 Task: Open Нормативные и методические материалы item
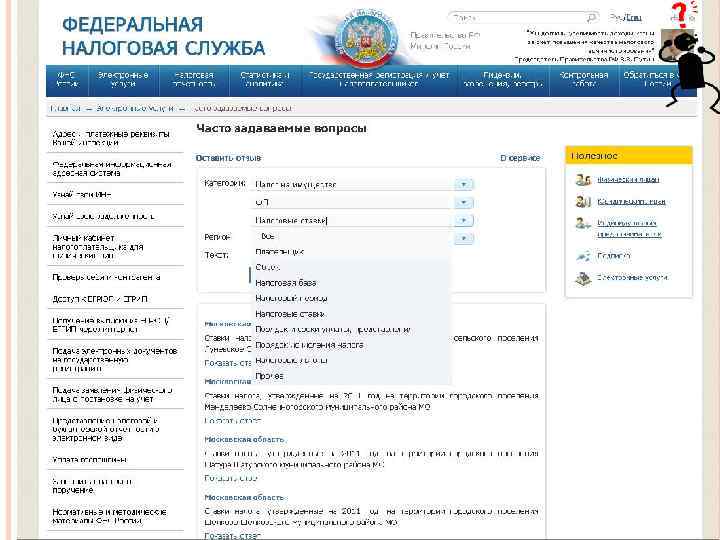(x=115, y=517)
